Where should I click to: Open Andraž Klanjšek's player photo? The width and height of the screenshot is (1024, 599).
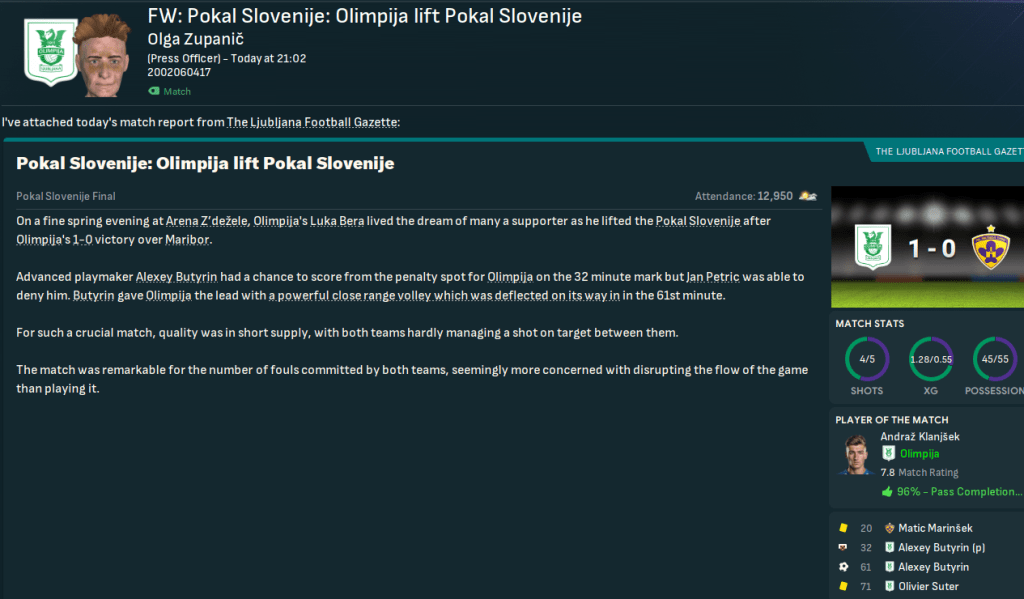856,454
